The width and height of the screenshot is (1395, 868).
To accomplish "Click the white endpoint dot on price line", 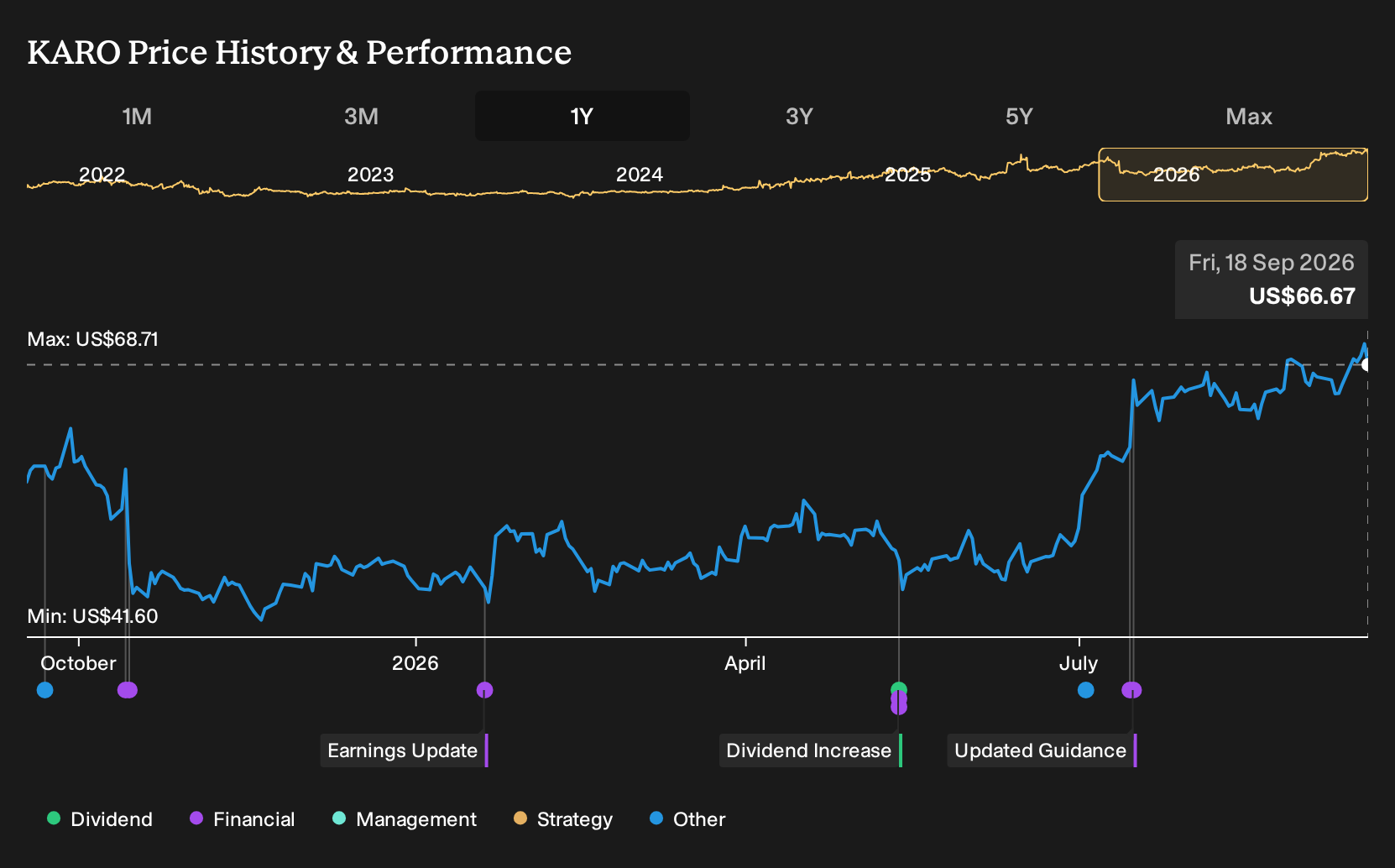I will (1366, 364).
